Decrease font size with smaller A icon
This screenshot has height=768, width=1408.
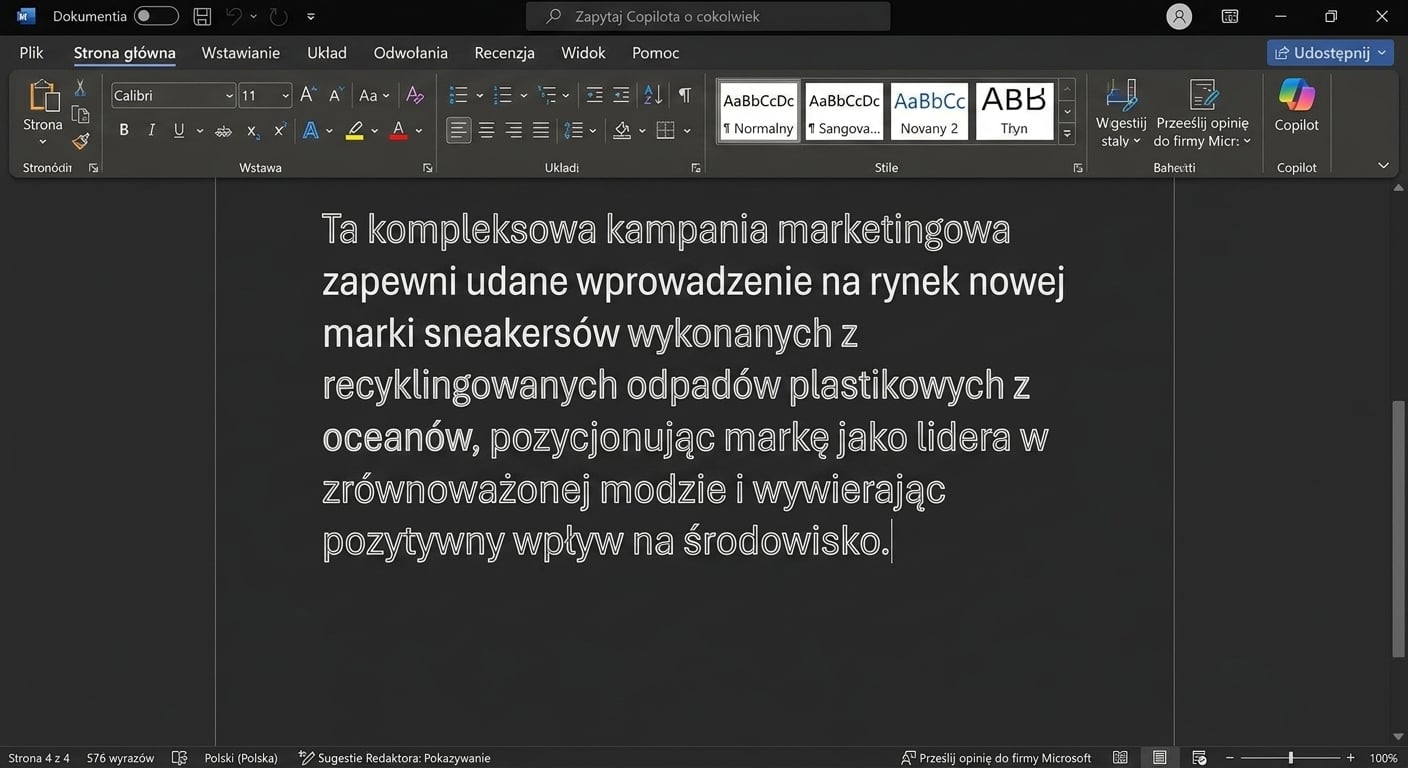click(x=337, y=95)
